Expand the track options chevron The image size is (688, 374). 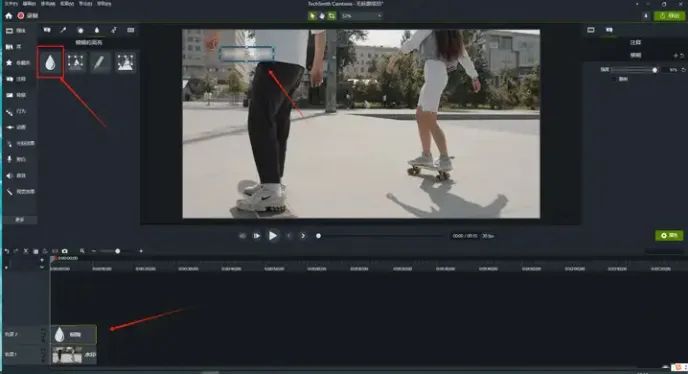point(42,267)
